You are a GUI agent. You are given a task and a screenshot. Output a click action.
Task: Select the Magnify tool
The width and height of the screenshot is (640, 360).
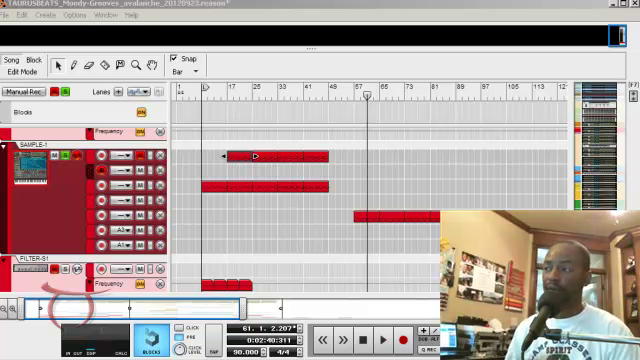pos(136,65)
